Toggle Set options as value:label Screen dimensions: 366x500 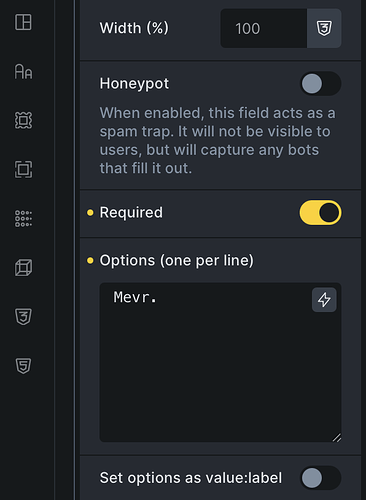[x=320, y=478]
